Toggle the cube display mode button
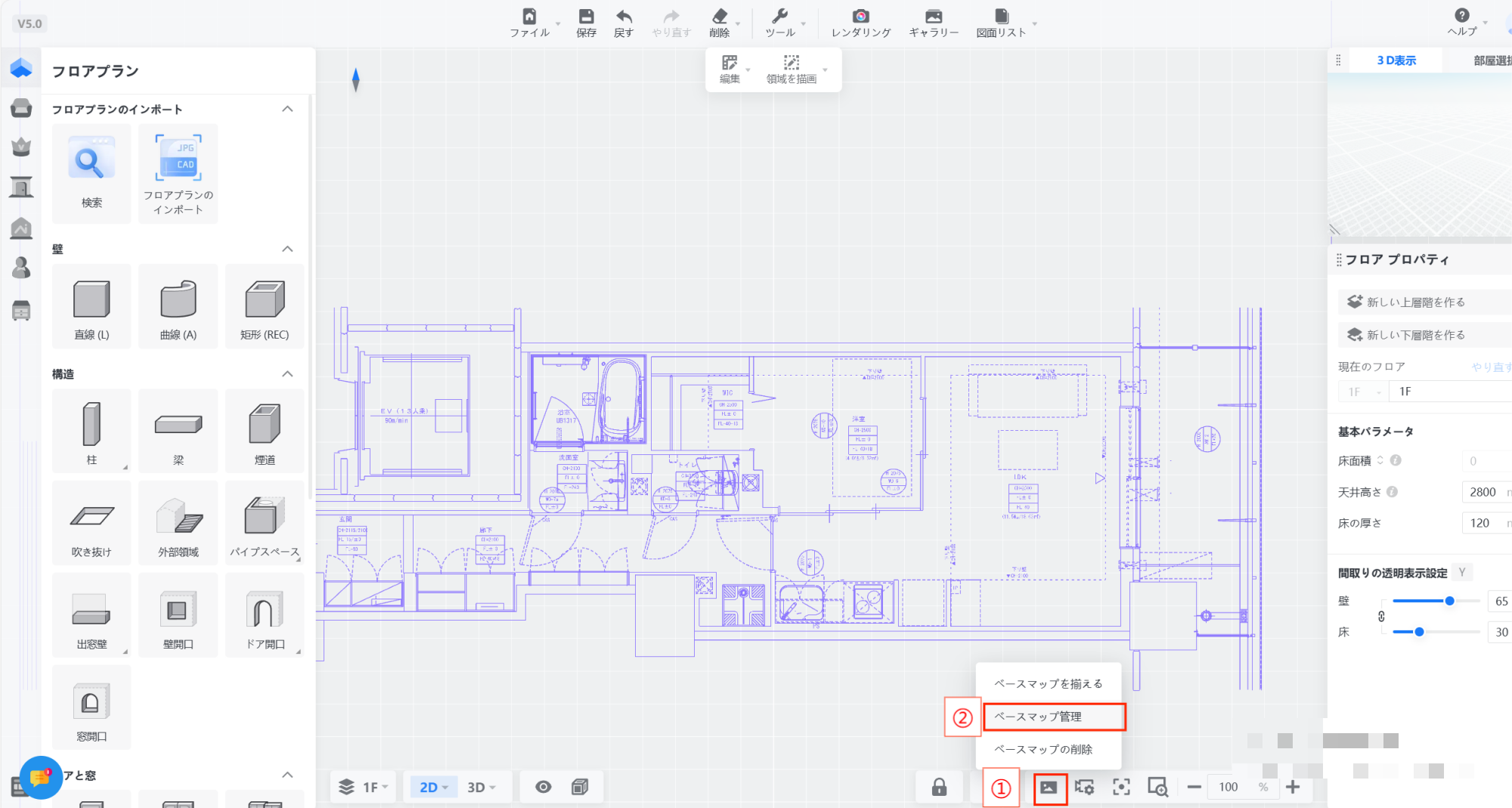The image size is (1512, 808). [x=580, y=788]
